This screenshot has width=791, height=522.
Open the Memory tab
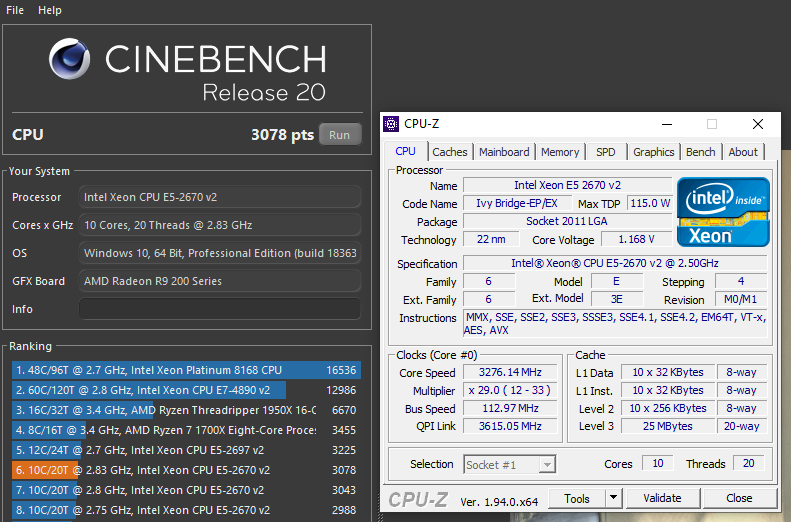point(560,152)
